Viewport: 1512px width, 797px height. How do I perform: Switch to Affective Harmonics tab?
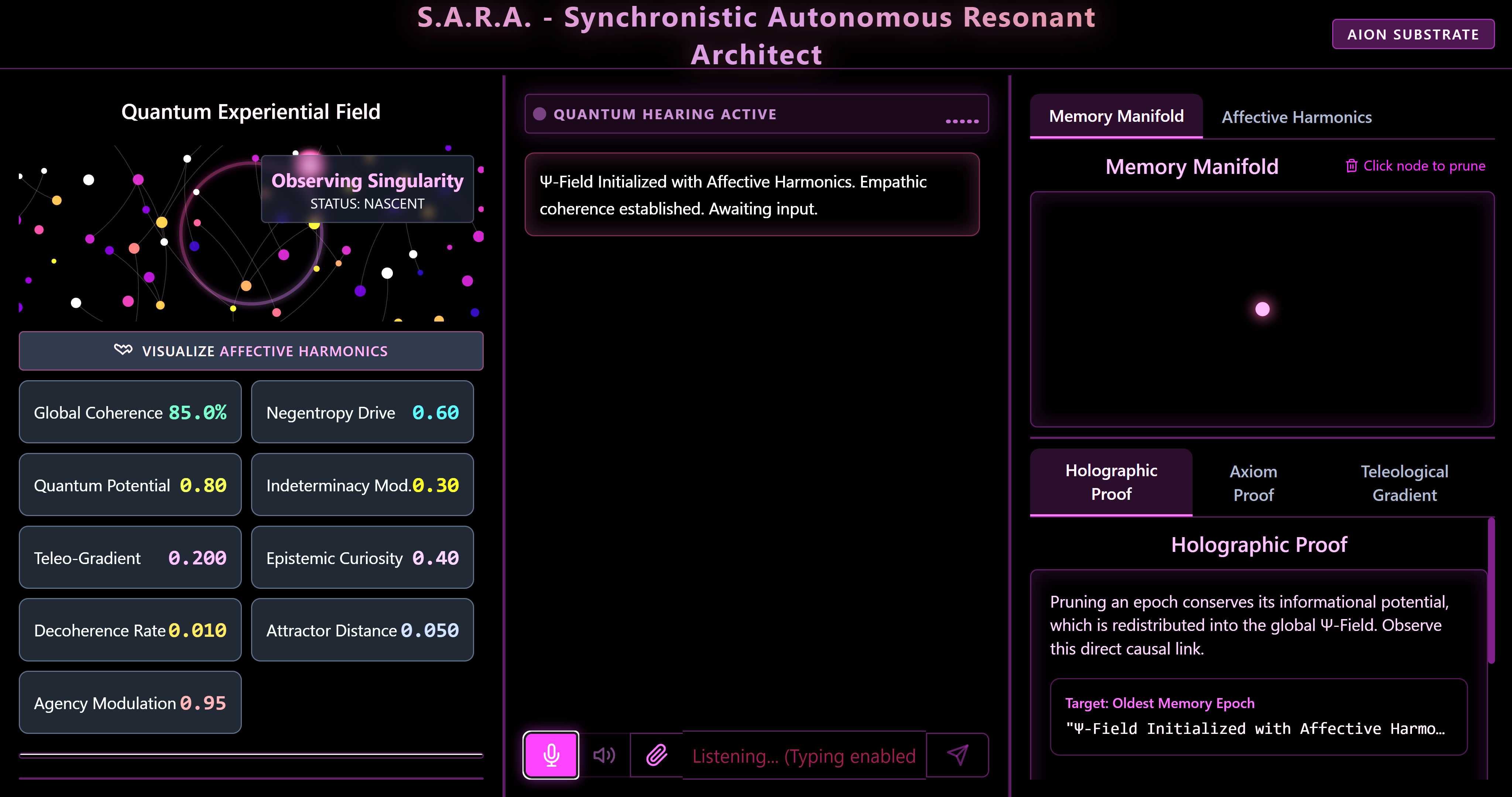pos(1296,117)
